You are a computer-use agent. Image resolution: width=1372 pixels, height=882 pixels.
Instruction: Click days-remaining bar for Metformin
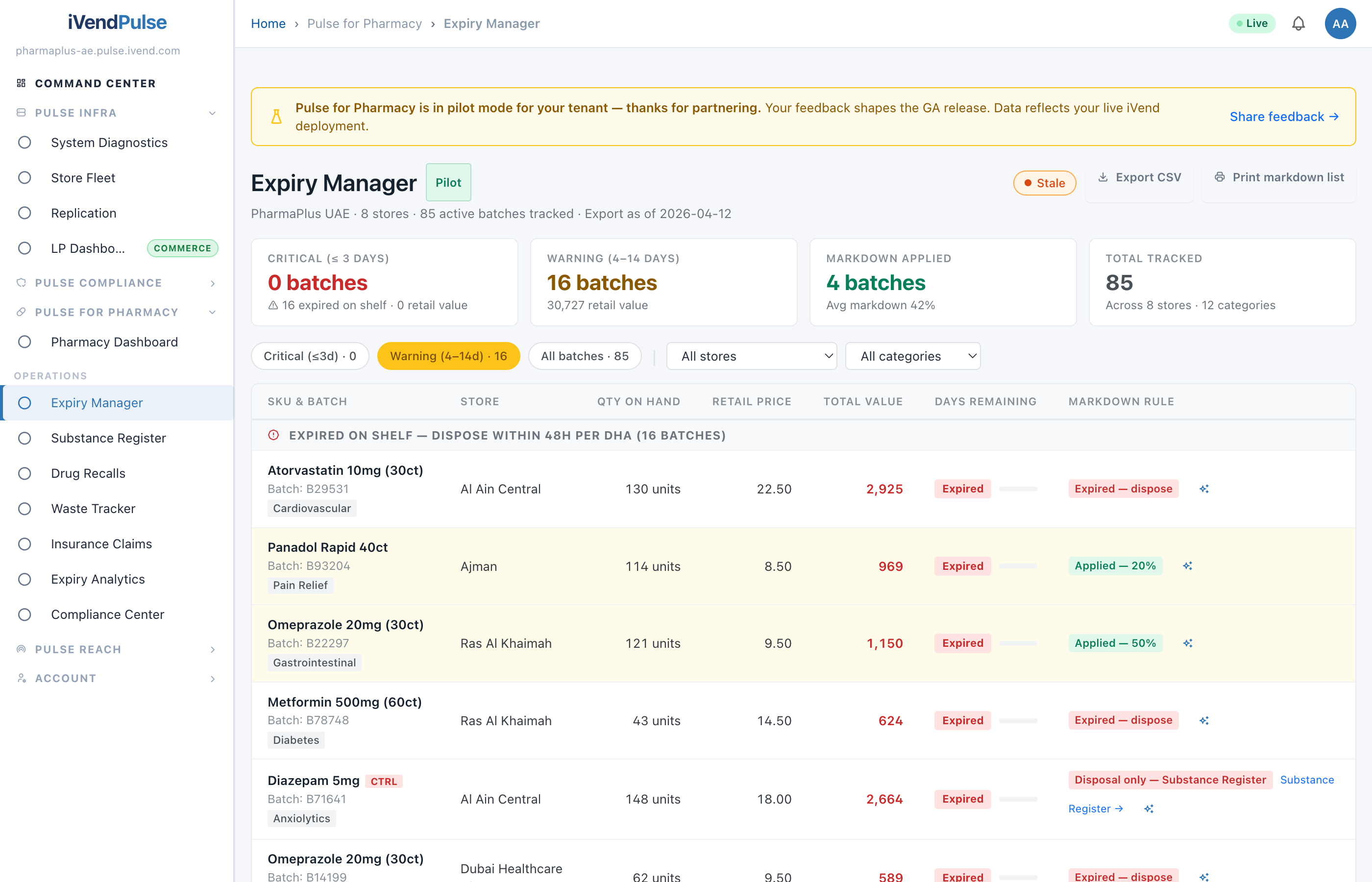(1018, 720)
